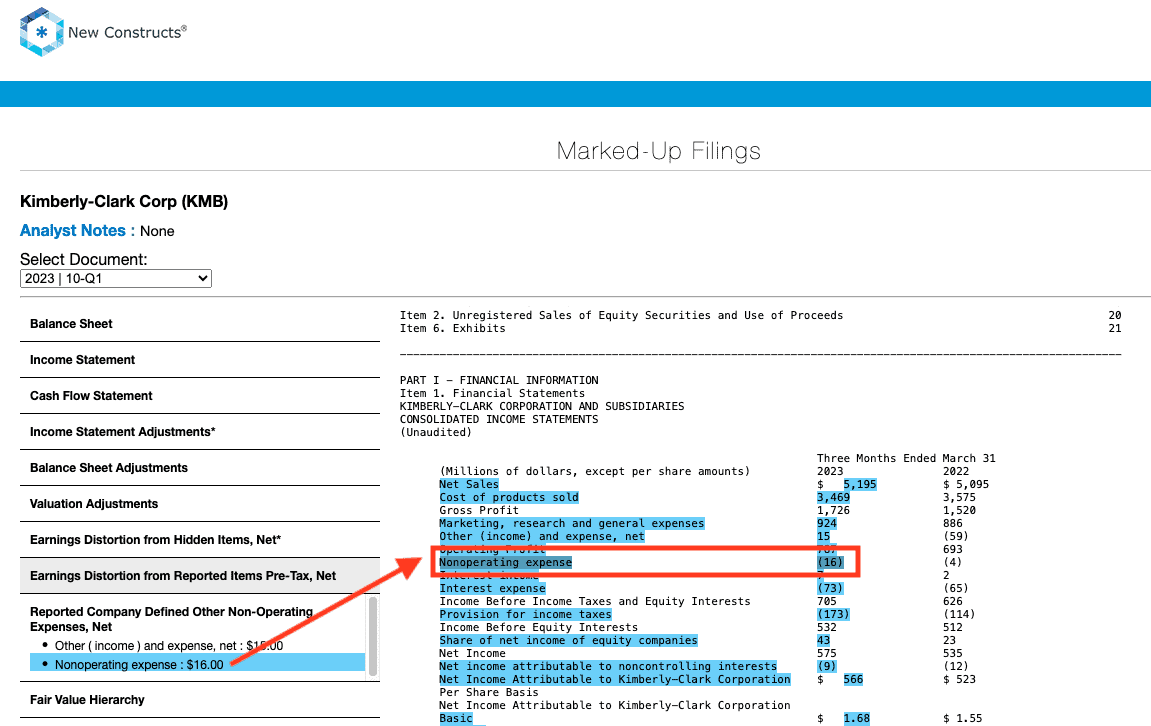
Task: Open the Cash Flow Statement section
Action: (91, 396)
